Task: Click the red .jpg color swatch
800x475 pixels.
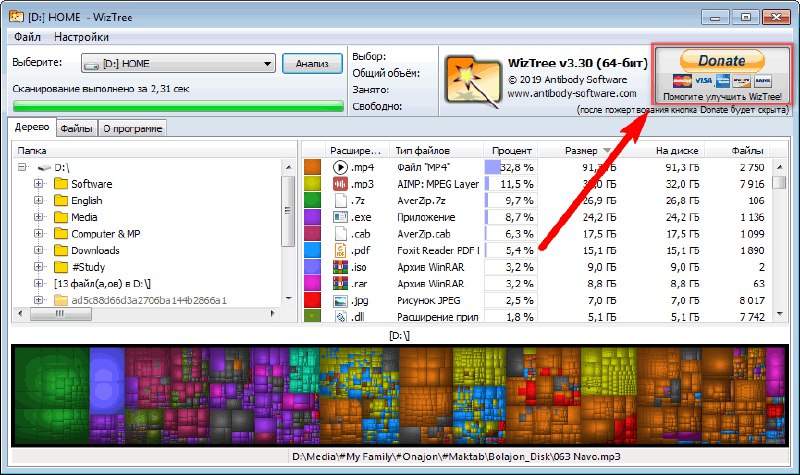Action: (x=312, y=301)
